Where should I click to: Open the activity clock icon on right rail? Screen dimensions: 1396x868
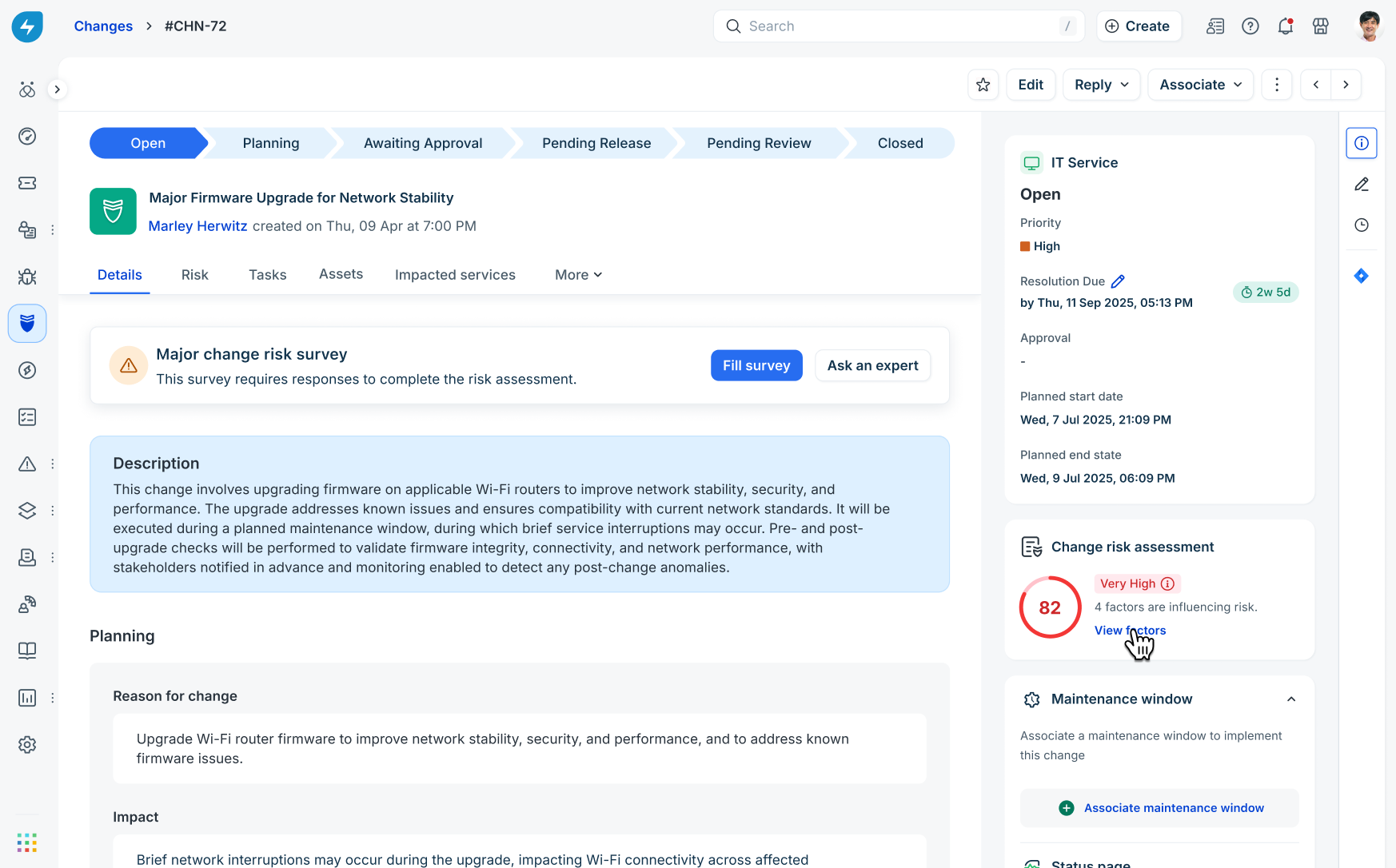pos(1362,225)
